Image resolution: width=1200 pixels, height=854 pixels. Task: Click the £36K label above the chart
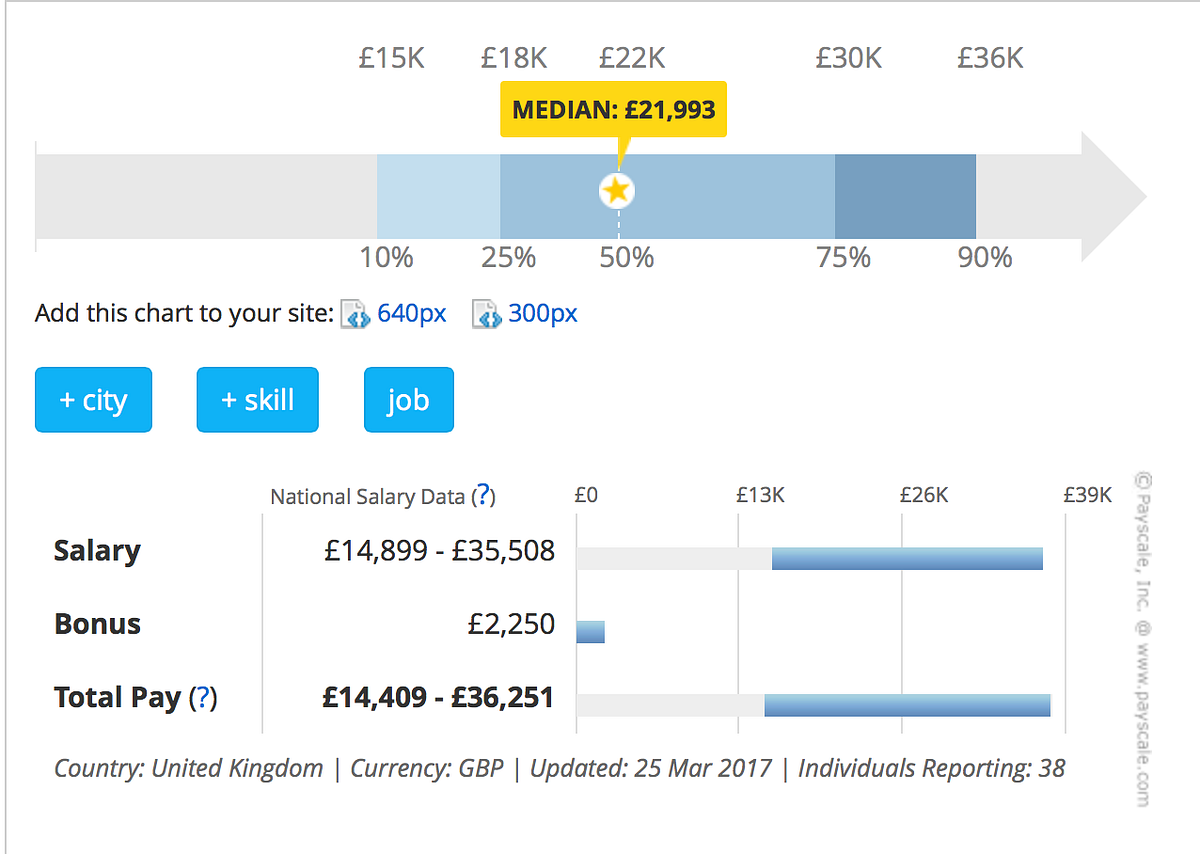(x=990, y=58)
